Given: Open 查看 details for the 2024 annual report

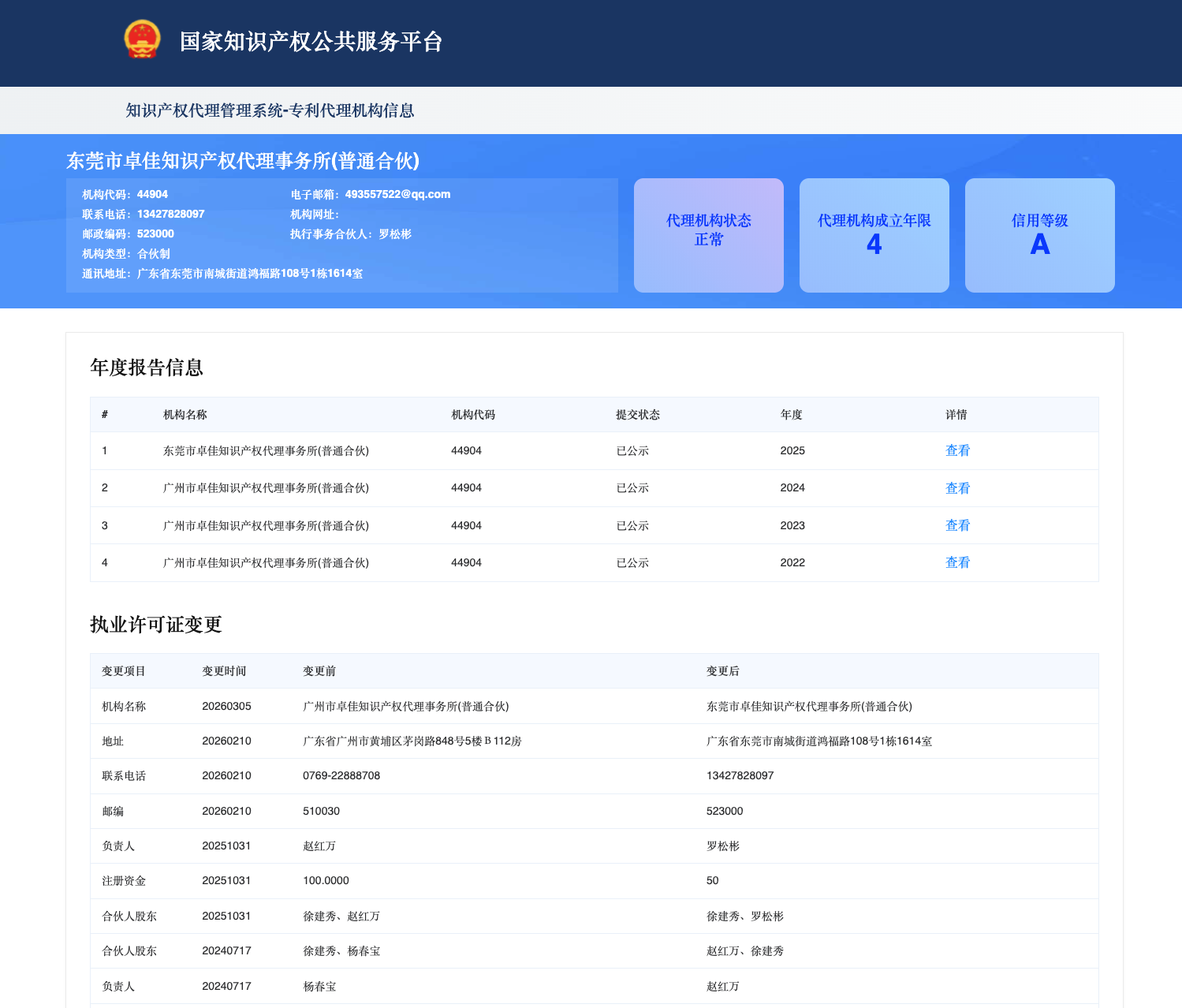Looking at the screenshot, I should tap(957, 488).
